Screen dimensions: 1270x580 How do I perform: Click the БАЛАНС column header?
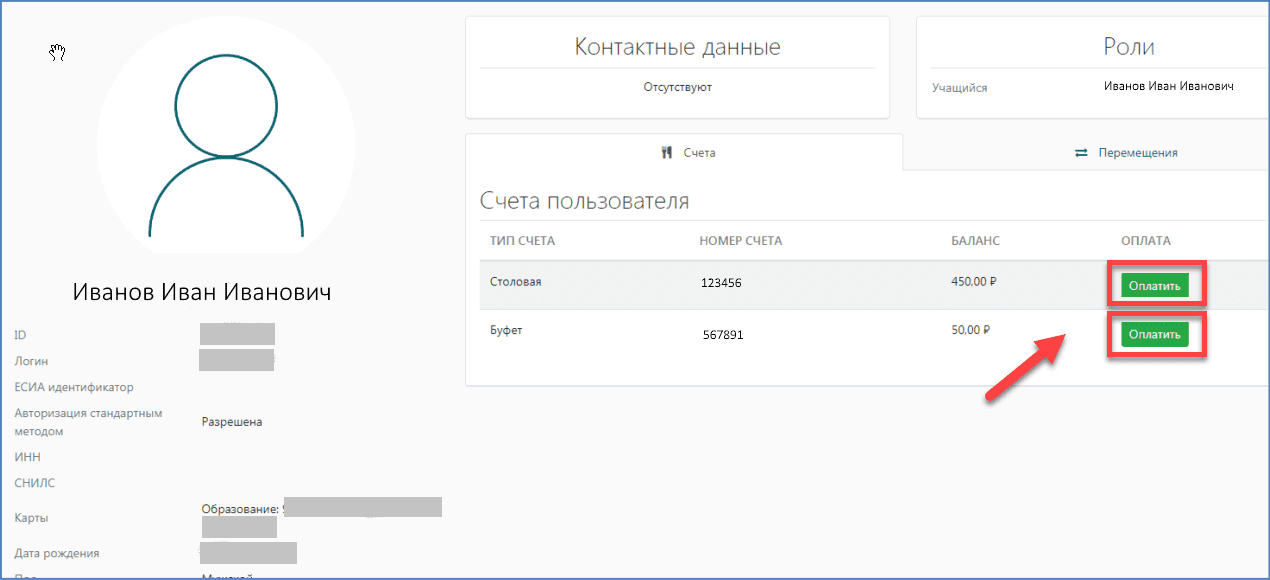975,241
